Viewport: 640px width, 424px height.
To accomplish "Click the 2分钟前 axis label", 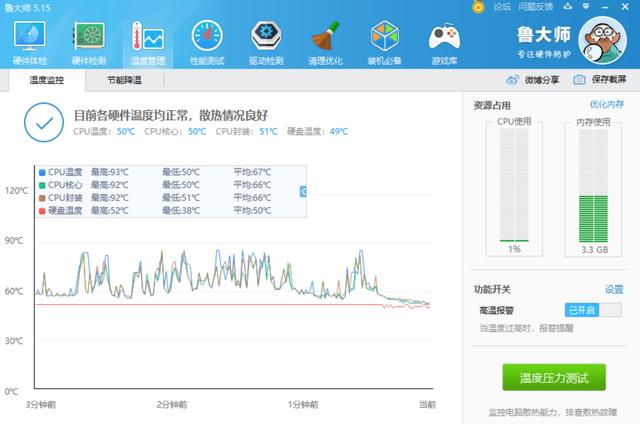I will 172,404.
